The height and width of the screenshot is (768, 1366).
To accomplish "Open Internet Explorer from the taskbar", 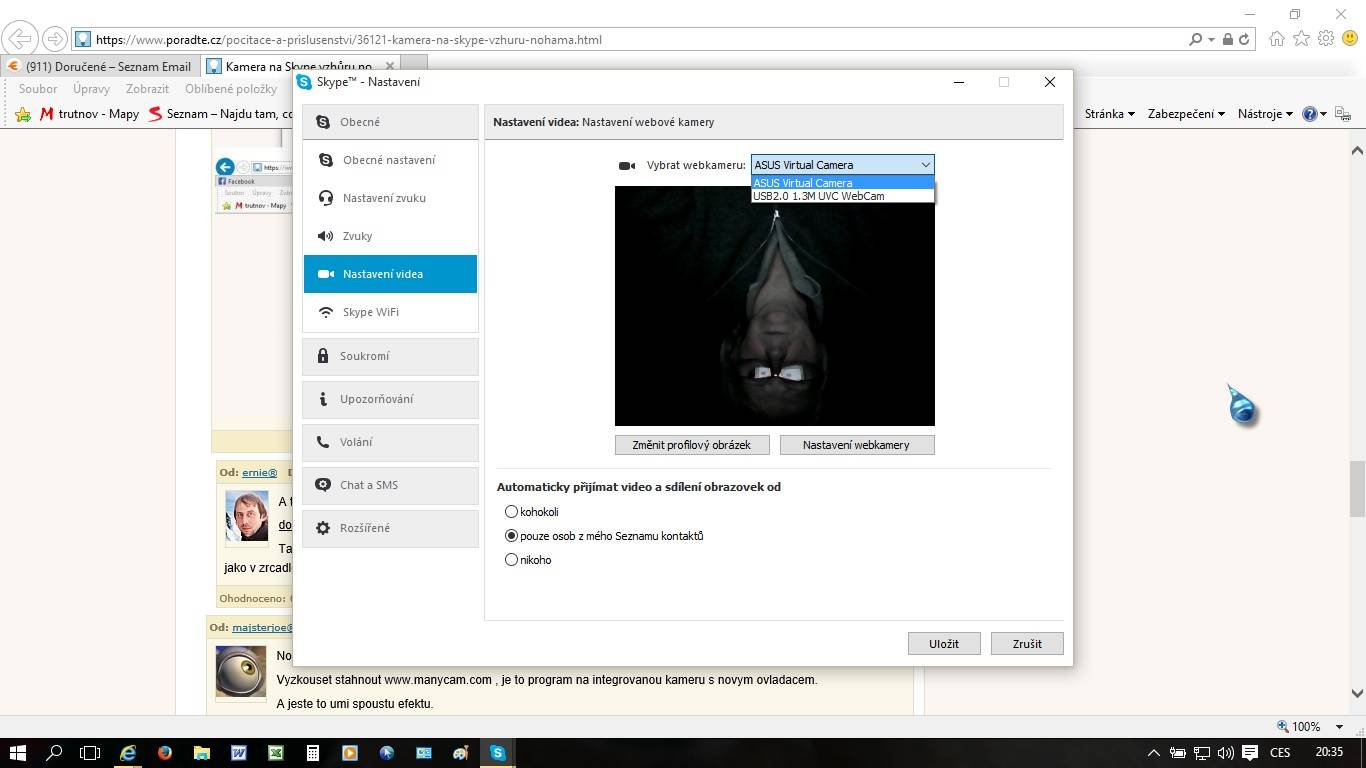I will [x=128, y=752].
